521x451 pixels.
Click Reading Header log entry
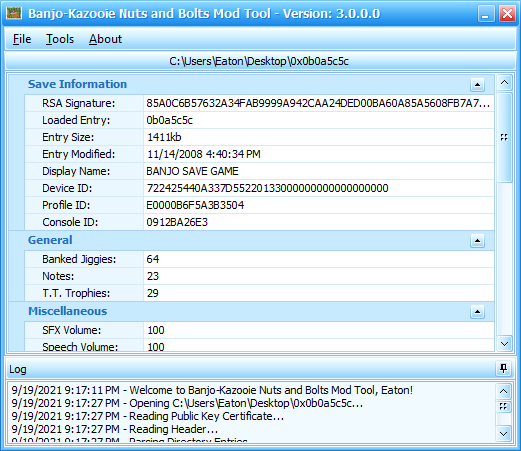click(114, 429)
